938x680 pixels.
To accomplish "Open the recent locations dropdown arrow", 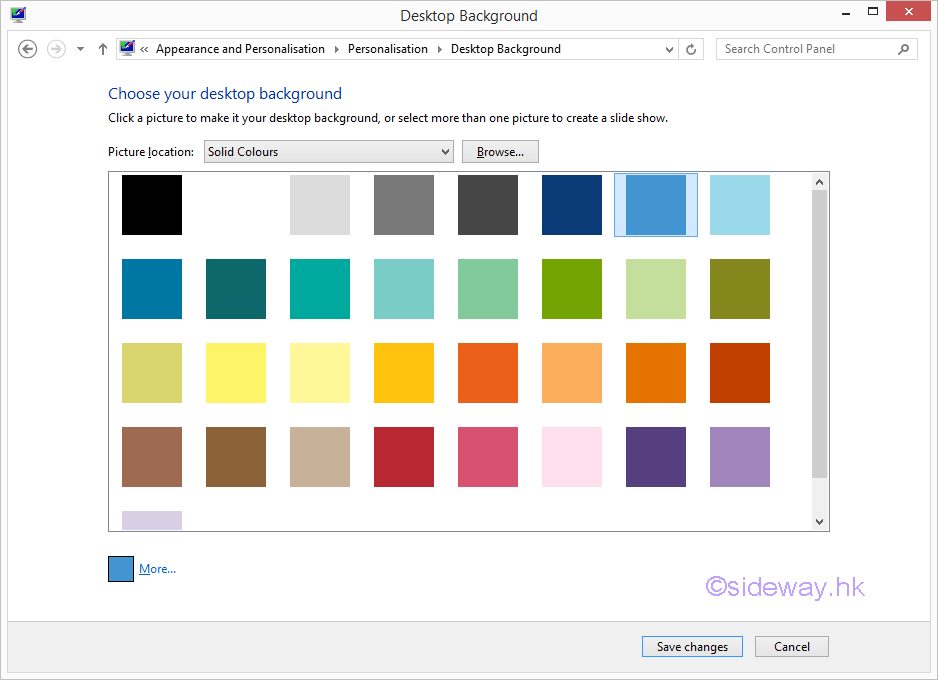I will (80, 49).
